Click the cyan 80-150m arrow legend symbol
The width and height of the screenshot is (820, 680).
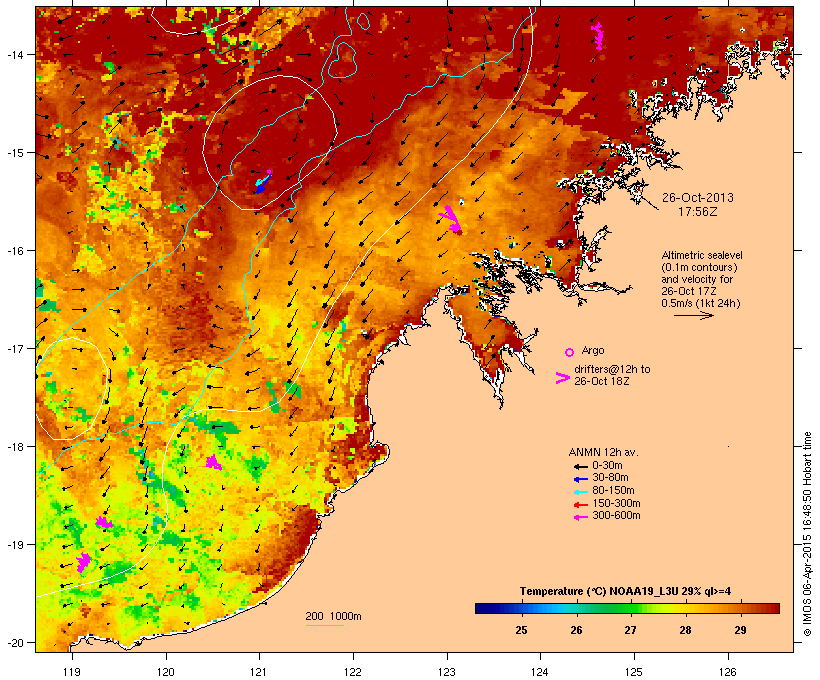[580, 492]
